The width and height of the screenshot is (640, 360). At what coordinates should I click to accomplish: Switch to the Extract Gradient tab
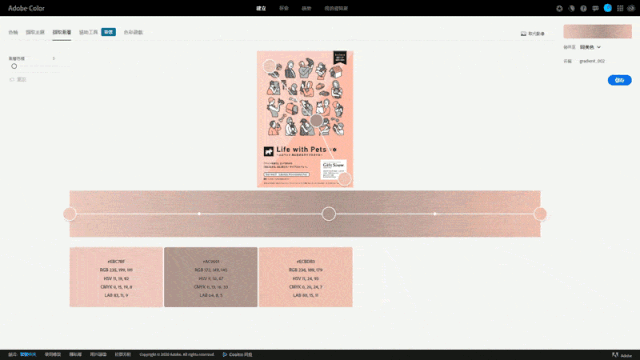[62, 32]
